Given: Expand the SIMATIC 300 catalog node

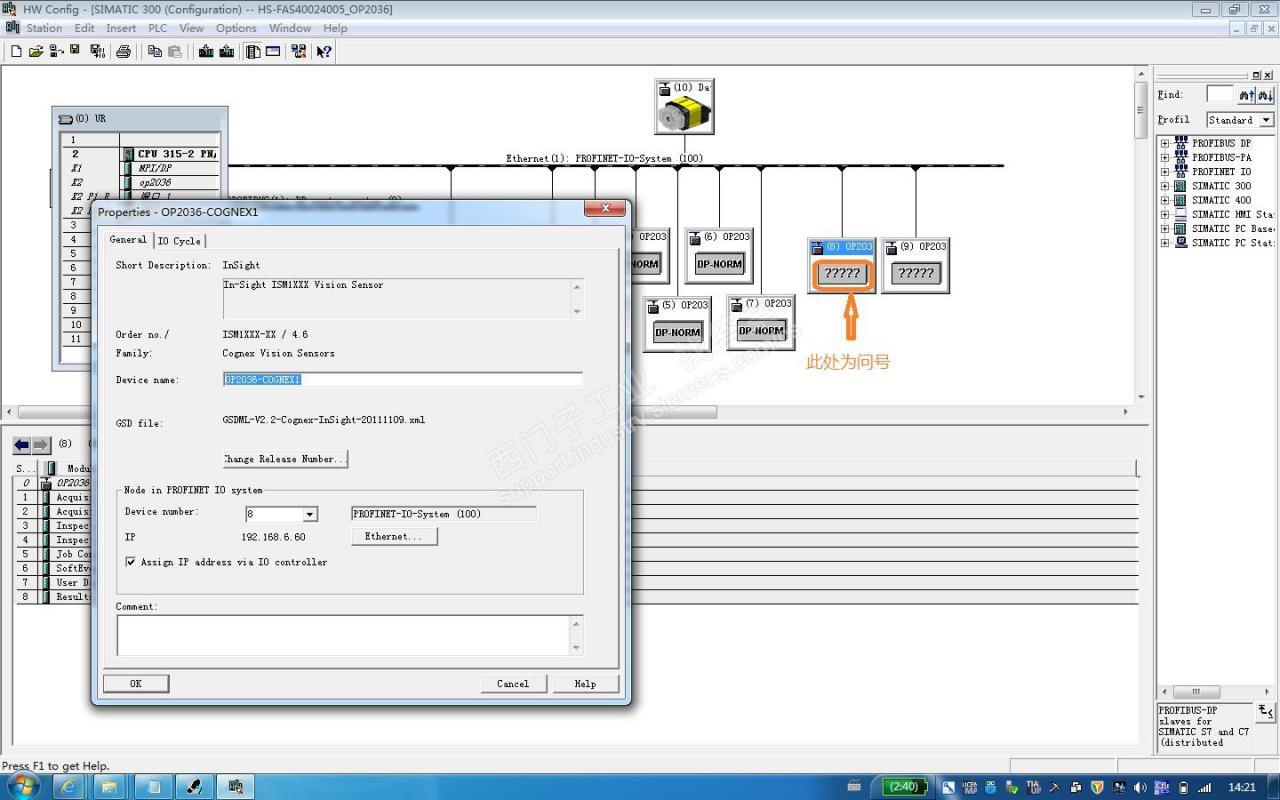Looking at the screenshot, I should click(x=1164, y=186).
